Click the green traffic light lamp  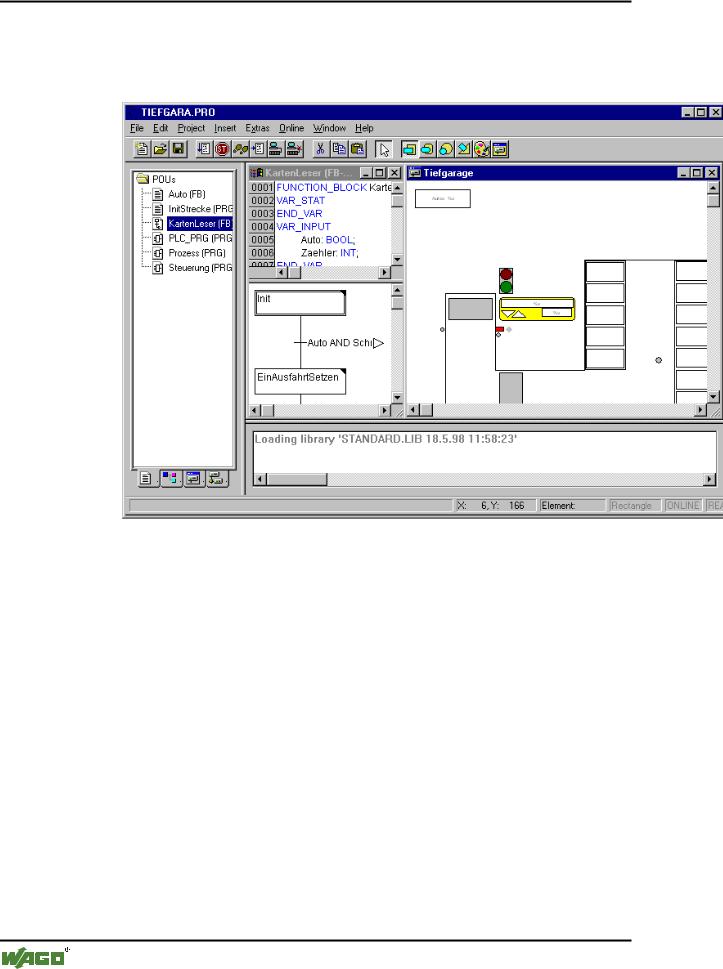[506, 287]
